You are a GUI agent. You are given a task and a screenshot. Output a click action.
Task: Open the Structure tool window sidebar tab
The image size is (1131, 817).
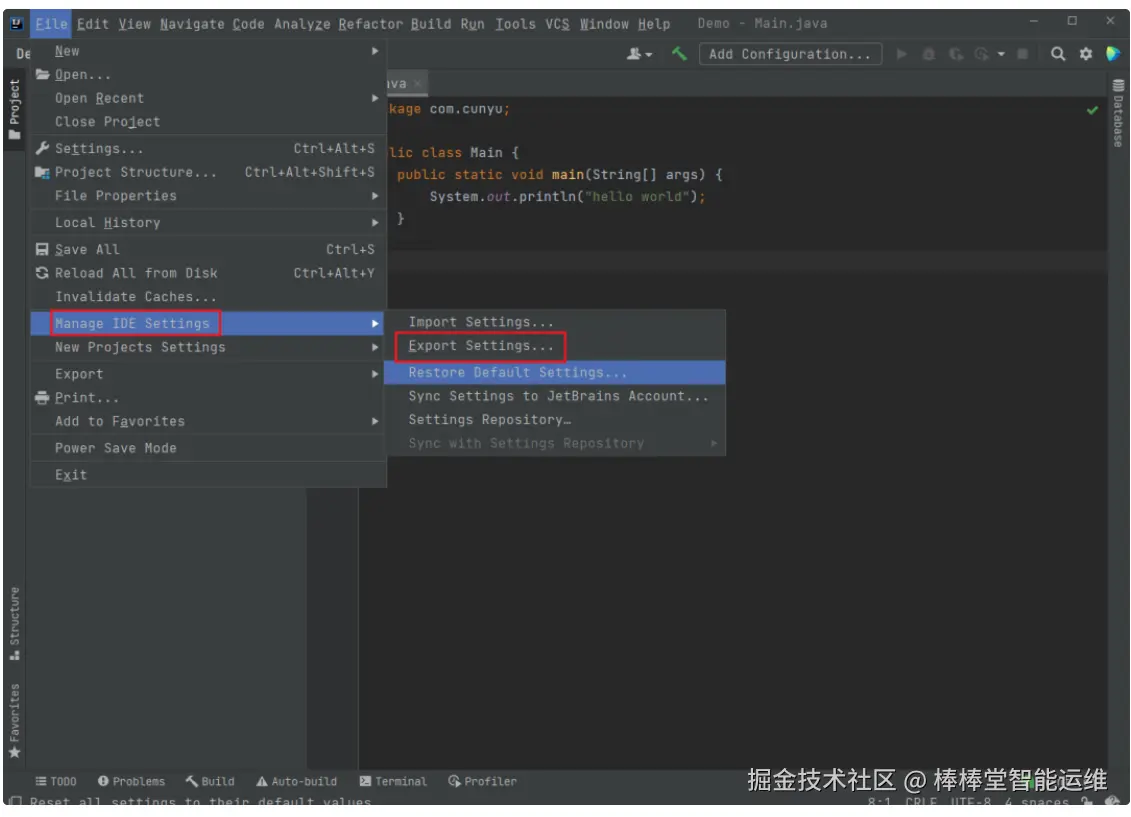[x=14, y=624]
